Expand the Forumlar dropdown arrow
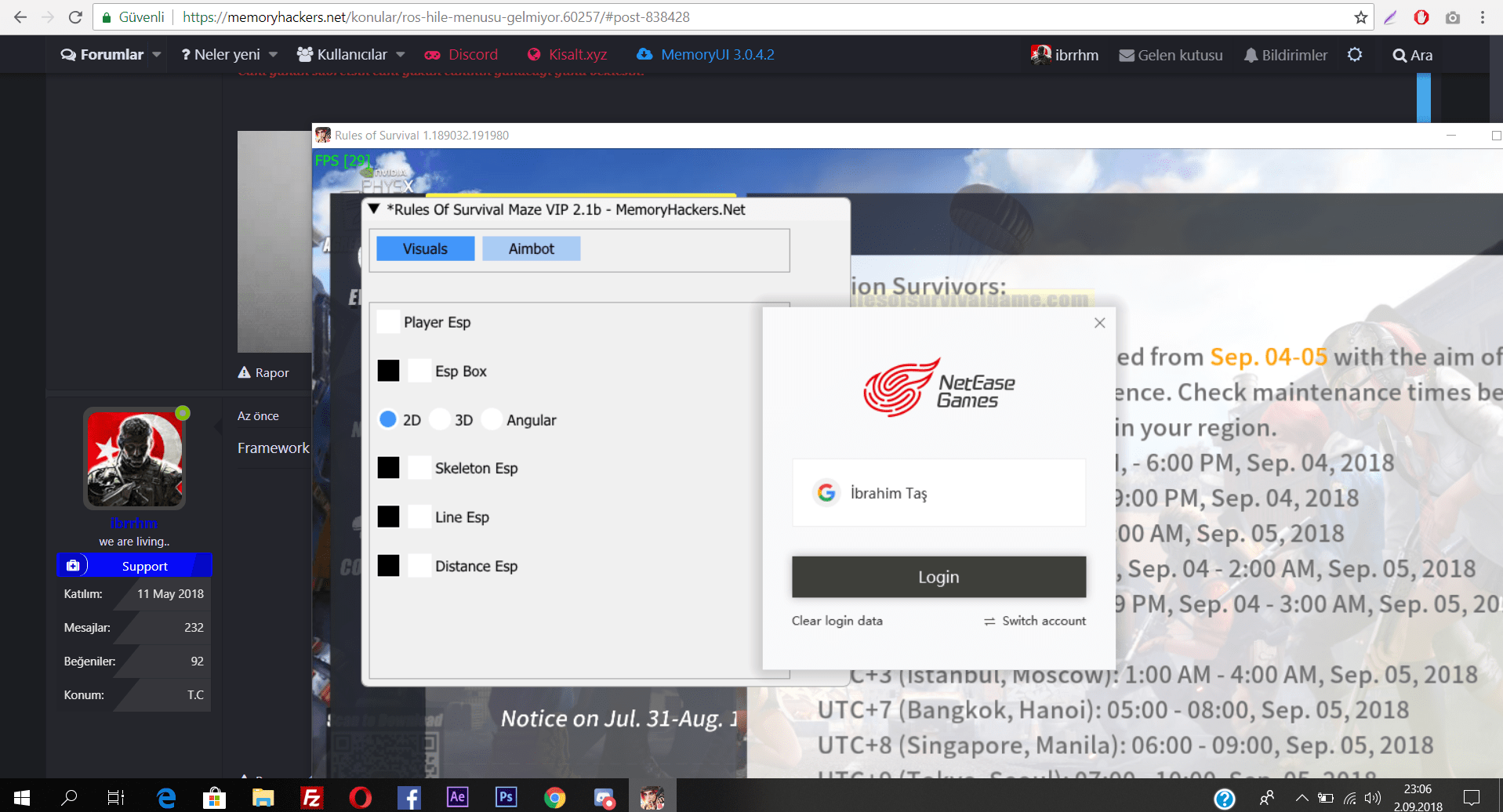This screenshot has width=1503, height=812. coord(157,55)
